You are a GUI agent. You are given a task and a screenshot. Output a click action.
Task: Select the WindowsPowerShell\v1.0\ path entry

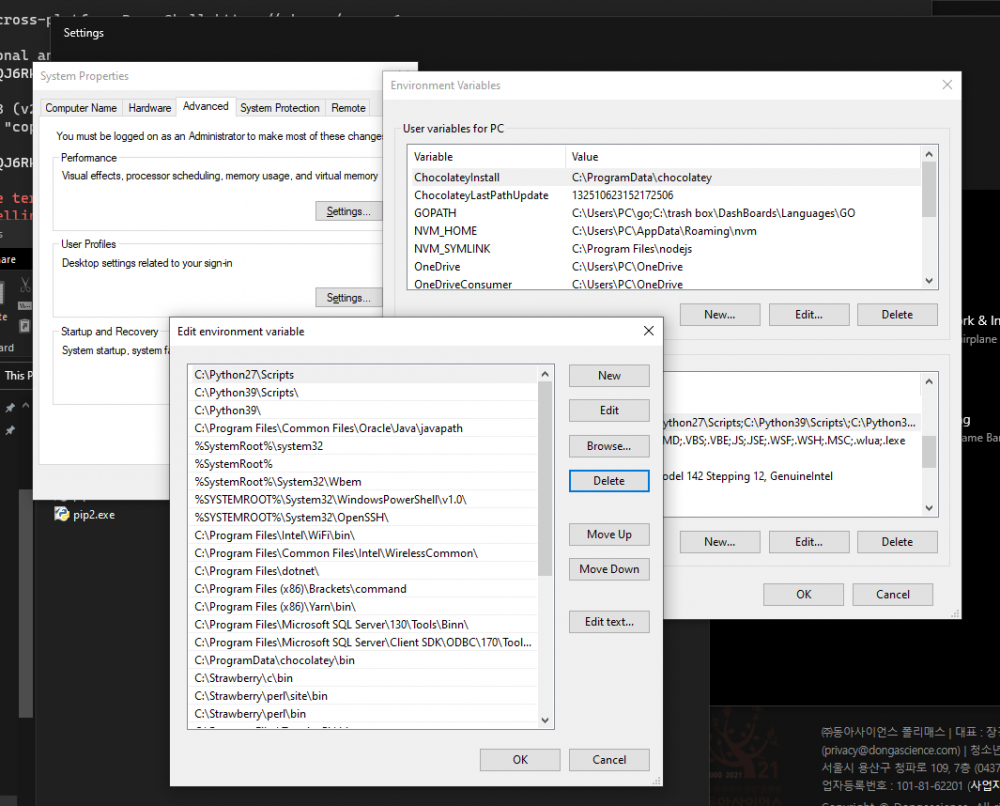(x=365, y=500)
